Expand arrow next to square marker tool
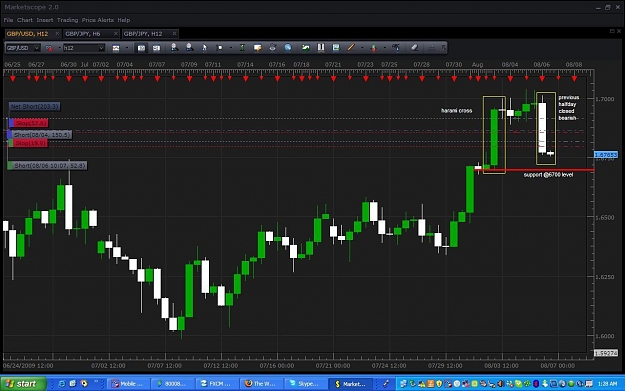Screen dimensions: 625x391 click(231, 48)
